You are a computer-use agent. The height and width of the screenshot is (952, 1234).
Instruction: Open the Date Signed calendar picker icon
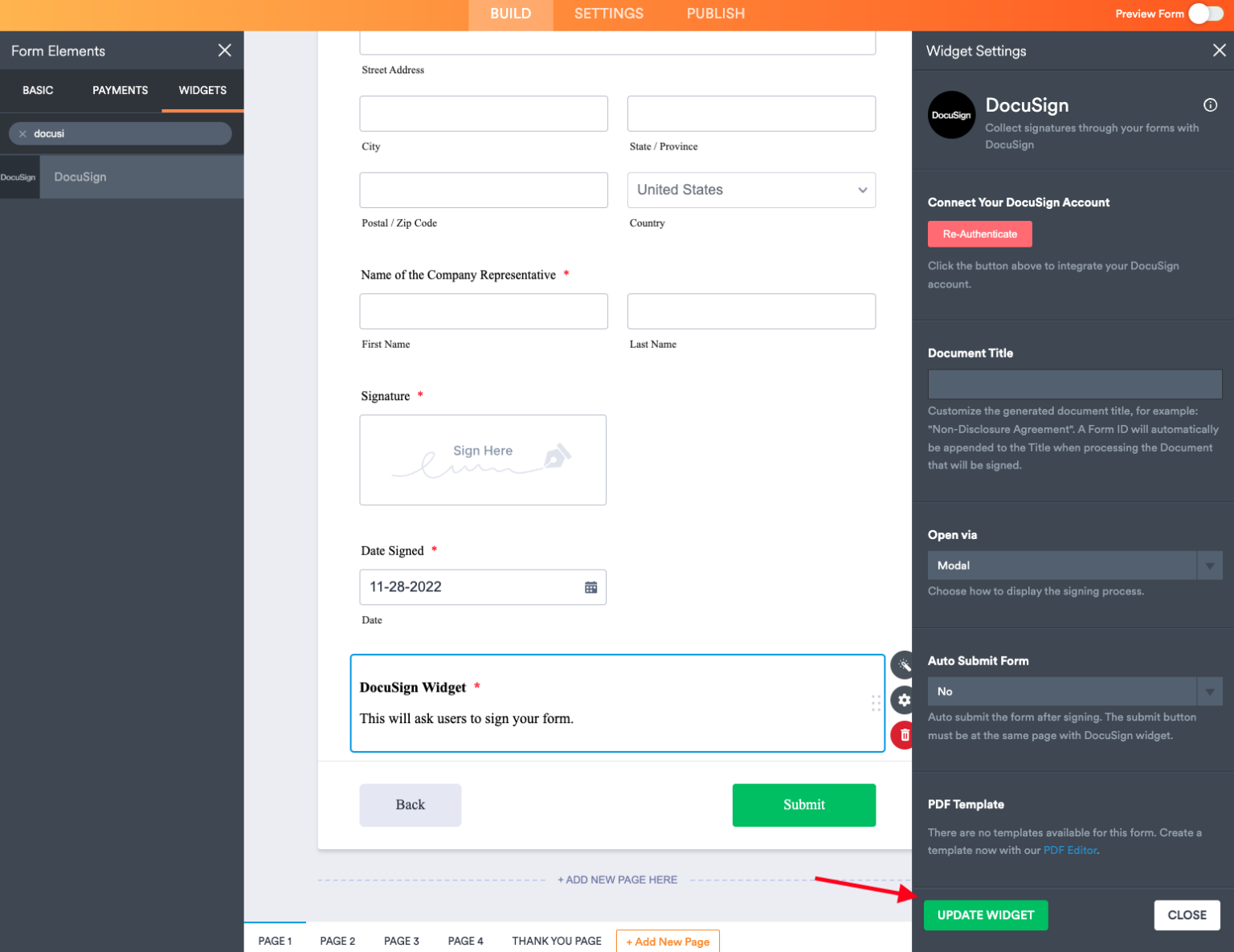[590, 587]
